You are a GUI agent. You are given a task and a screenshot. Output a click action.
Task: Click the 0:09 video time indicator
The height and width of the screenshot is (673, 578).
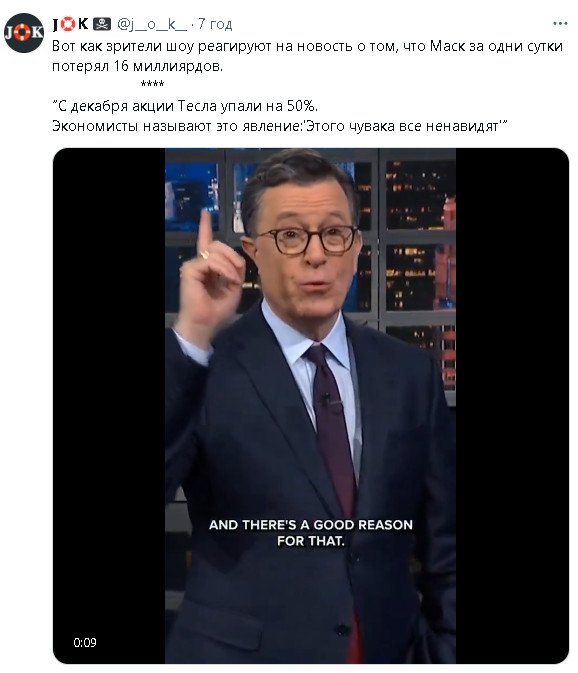pyautogui.click(x=85, y=642)
